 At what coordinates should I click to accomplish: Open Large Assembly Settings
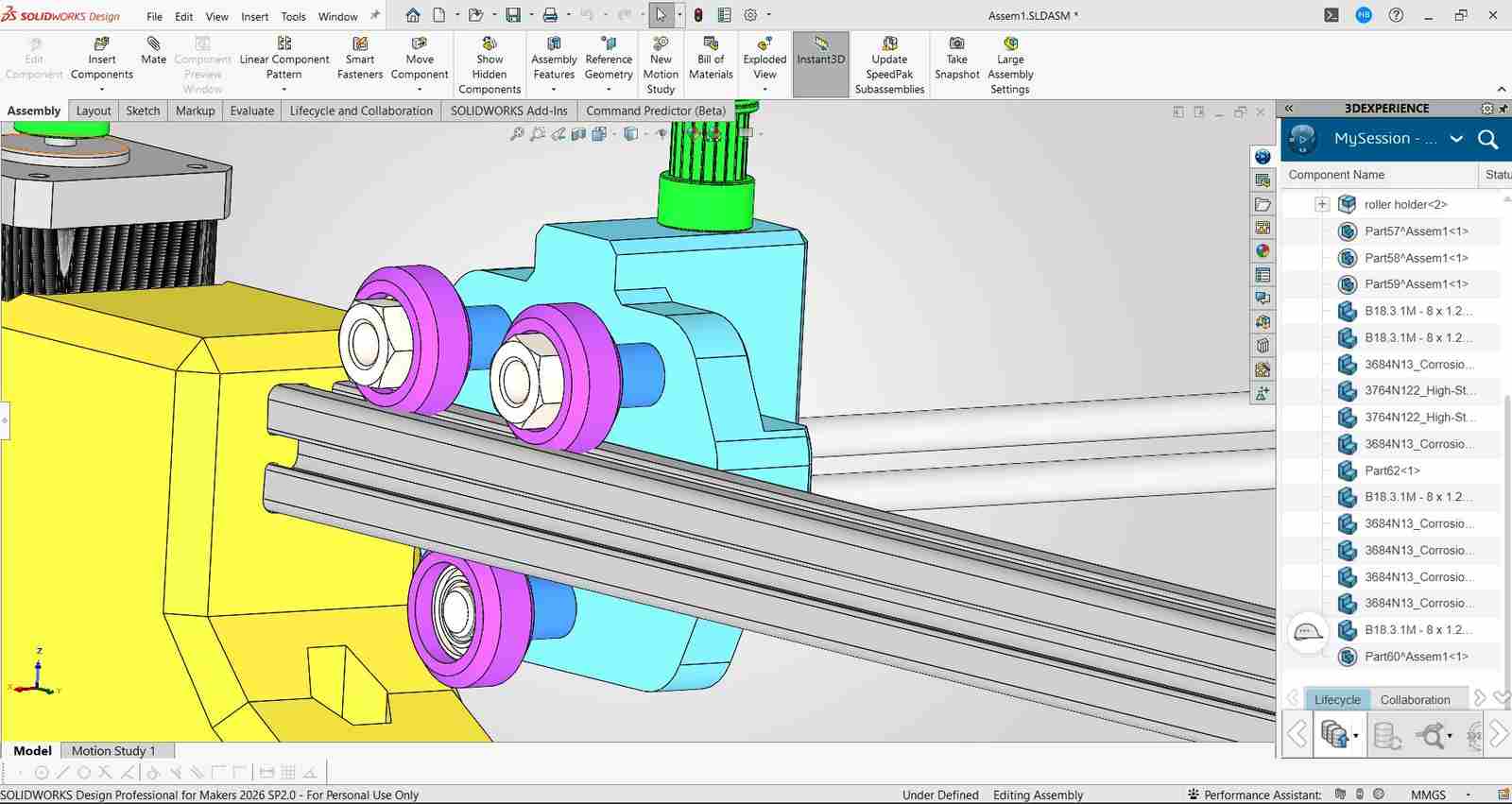(x=1010, y=65)
